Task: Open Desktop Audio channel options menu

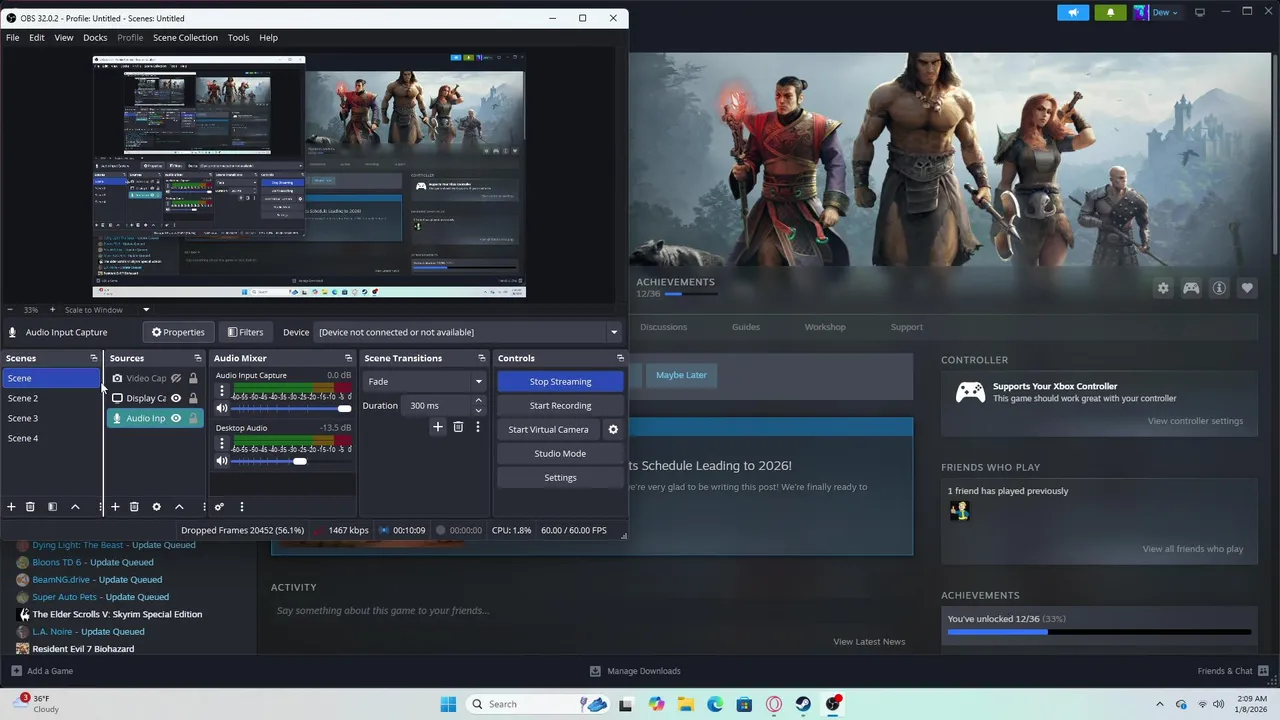Action: (x=222, y=444)
